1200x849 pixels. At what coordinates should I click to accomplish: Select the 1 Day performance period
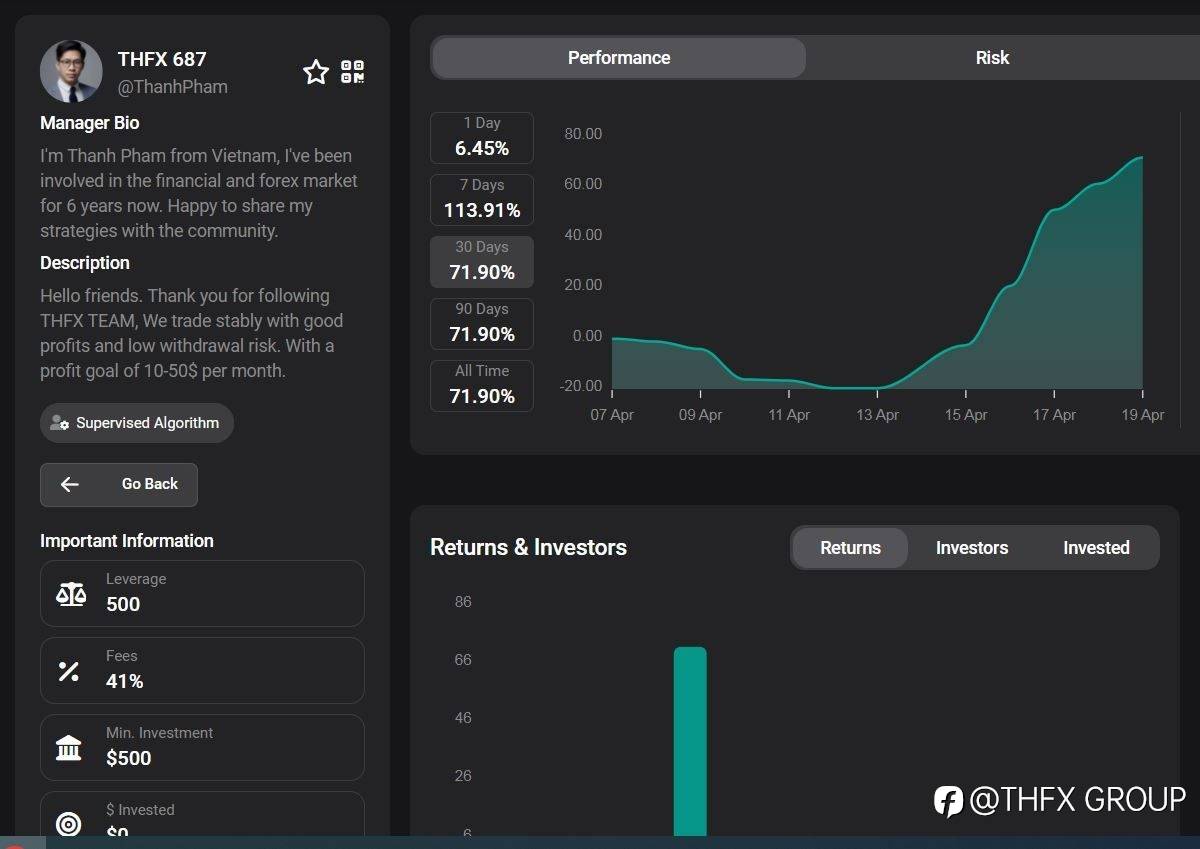482,138
